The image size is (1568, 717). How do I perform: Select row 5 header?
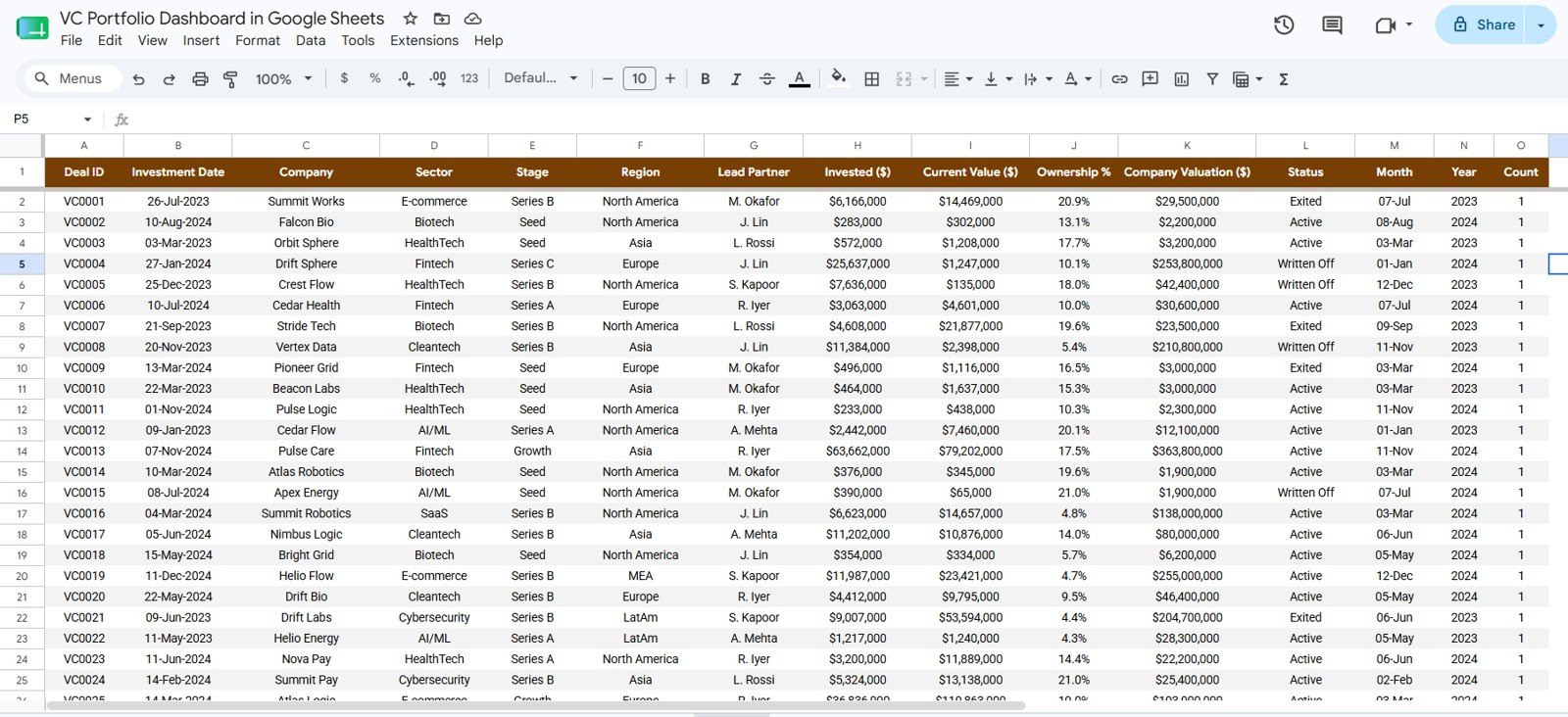(22, 263)
